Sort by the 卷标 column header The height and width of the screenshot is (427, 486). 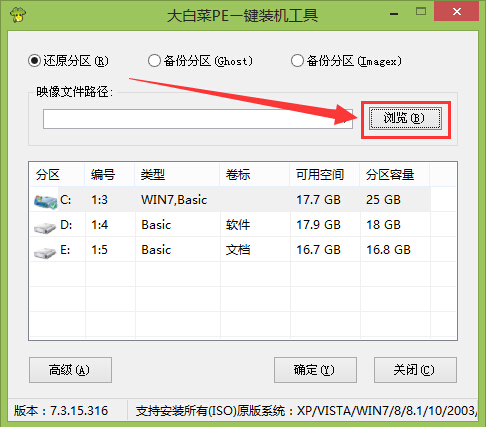click(255, 175)
